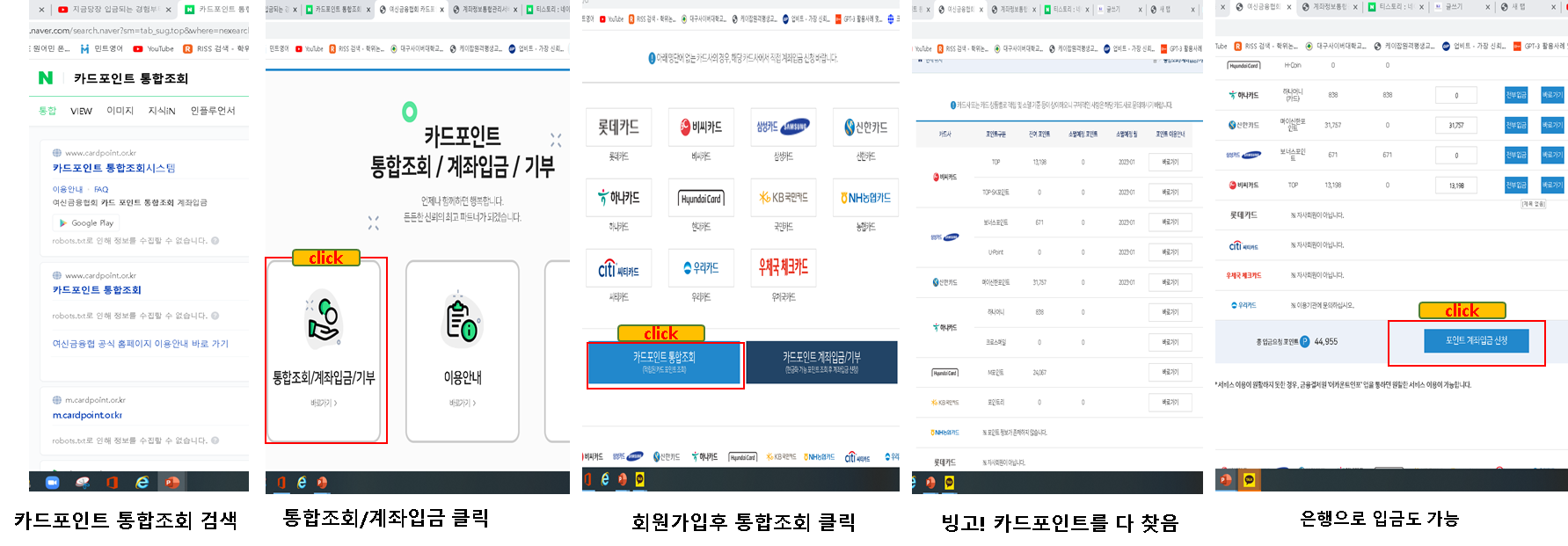Switch to the 이미지 tab in Naver search
1568x546 pixels.
point(120,111)
